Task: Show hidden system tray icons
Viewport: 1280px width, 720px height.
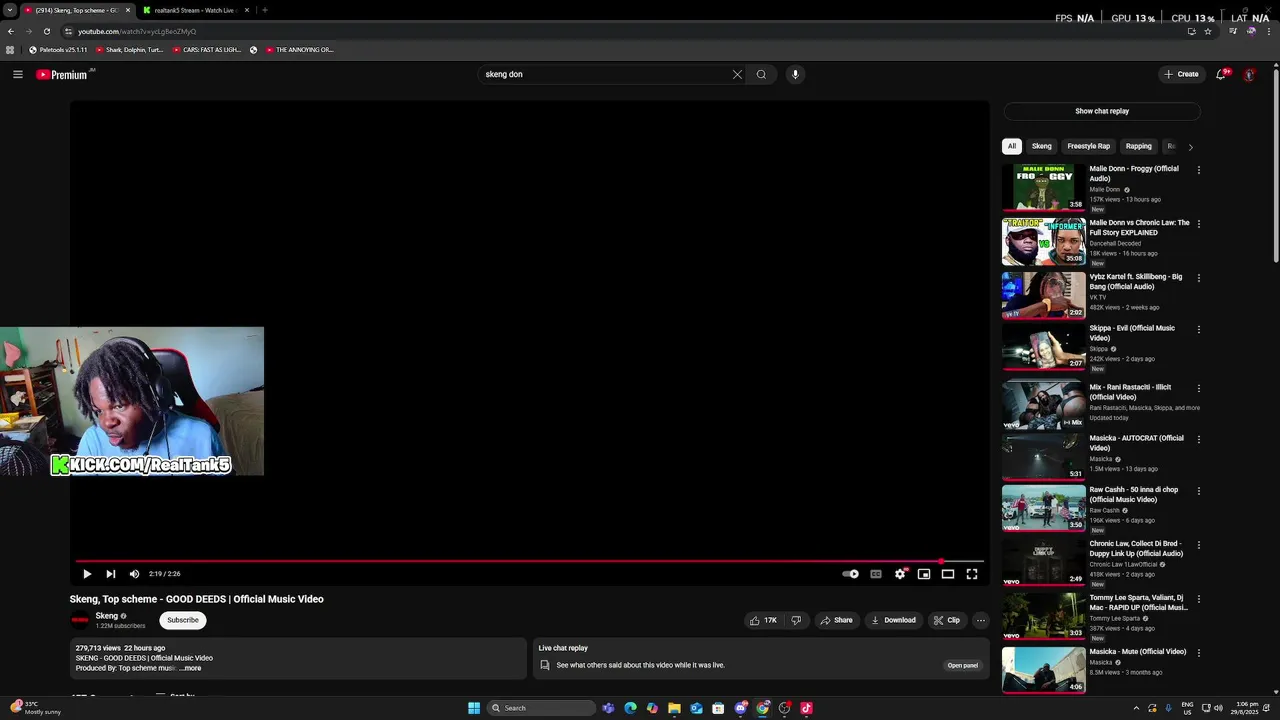Action: (x=1136, y=708)
